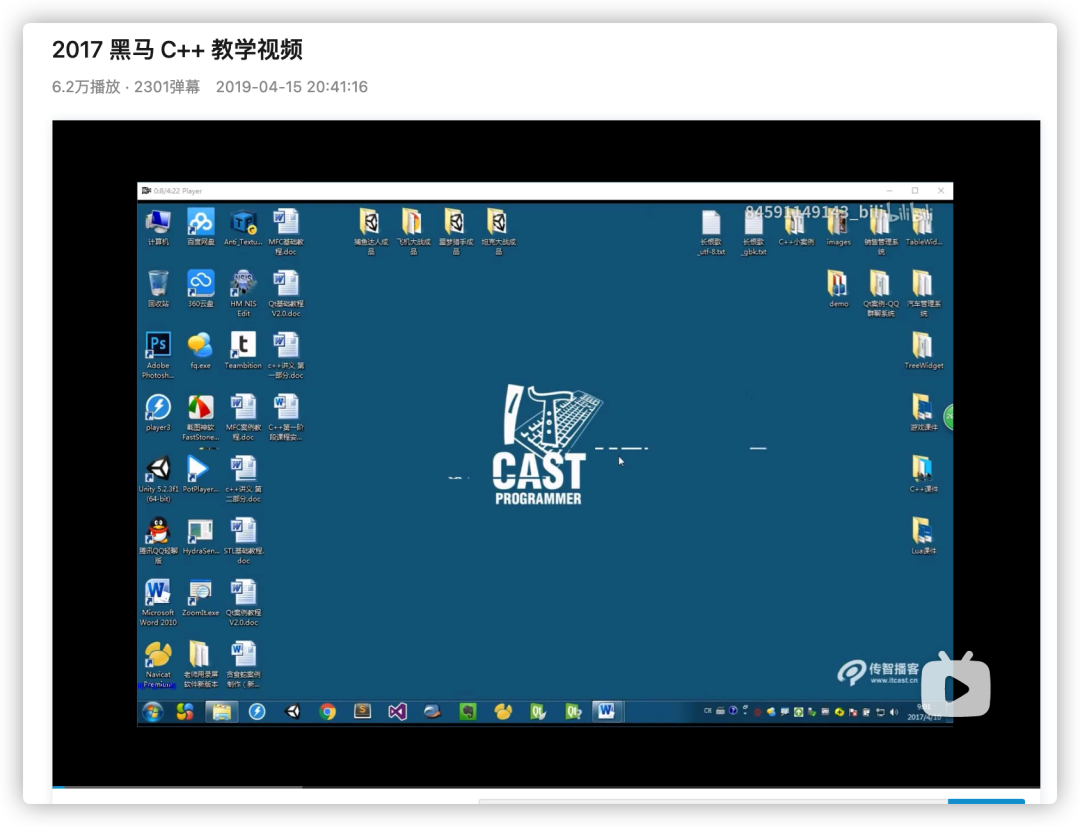Open Visual Studio from the taskbar
Image resolution: width=1080 pixels, height=827 pixels.
coord(398,711)
